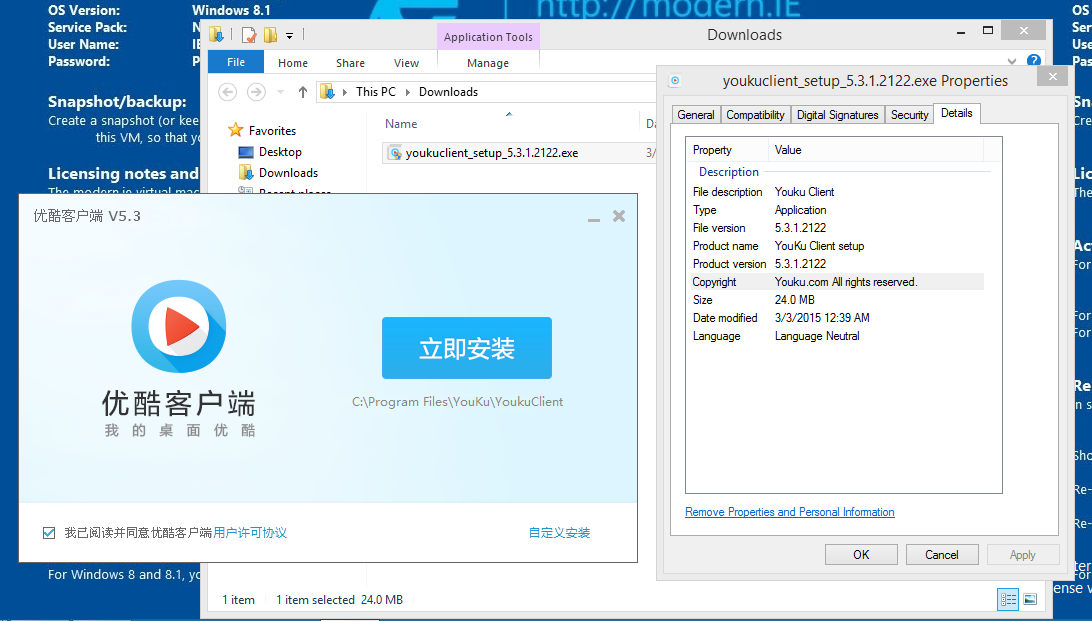Screen dimensions: 1092x622
Task: Click Explorer window folder icon in title bar
Action: point(216,34)
